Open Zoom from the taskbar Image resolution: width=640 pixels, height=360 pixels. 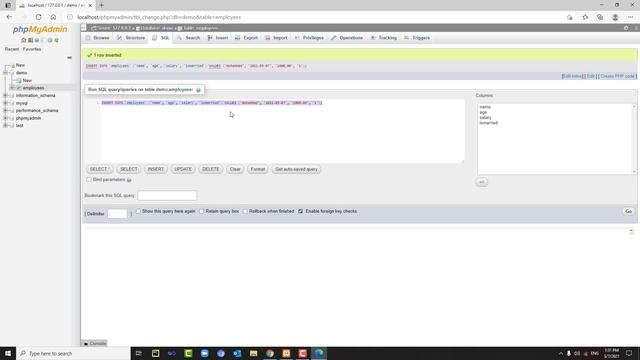tap(204, 353)
